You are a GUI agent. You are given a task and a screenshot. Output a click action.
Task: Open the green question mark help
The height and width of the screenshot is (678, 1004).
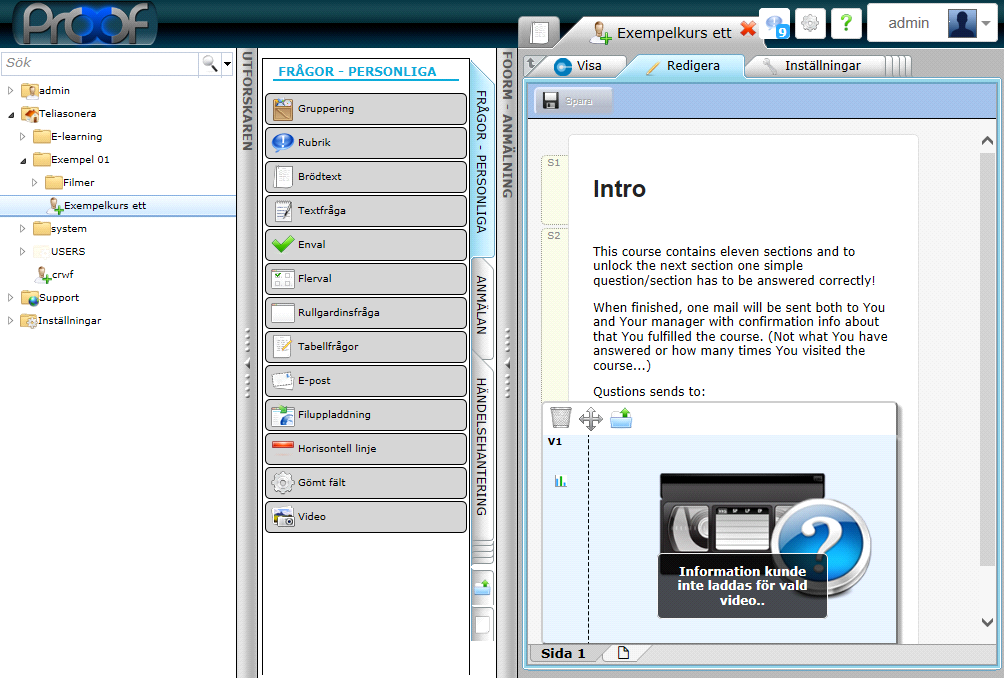(845, 23)
